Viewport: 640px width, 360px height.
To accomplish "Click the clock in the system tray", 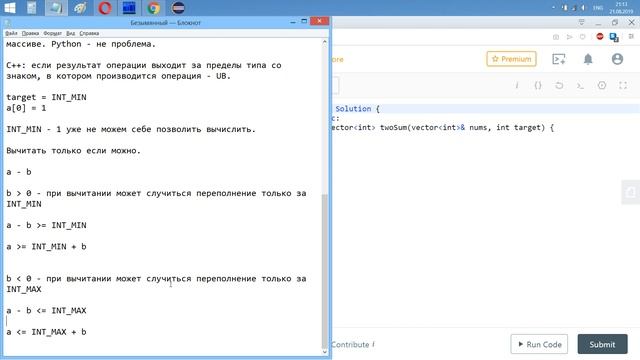I will tap(621, 8).
